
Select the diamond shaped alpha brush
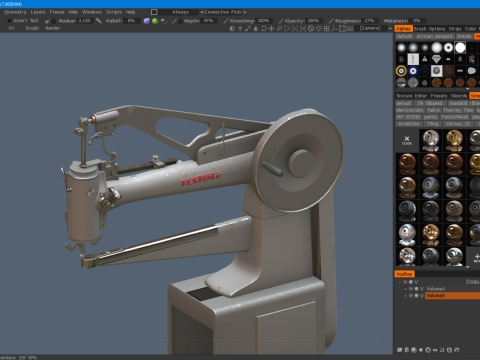(x=436, y=59)
